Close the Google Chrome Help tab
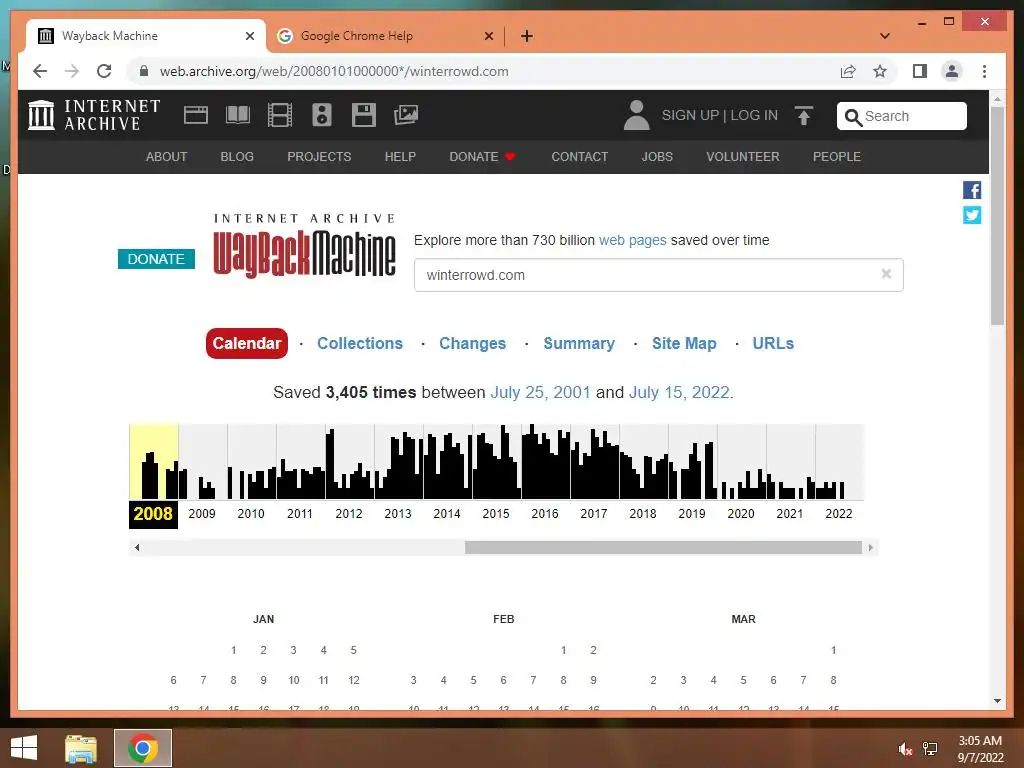The width and height of the screenshot is (1024, 768). coord(488,36)
